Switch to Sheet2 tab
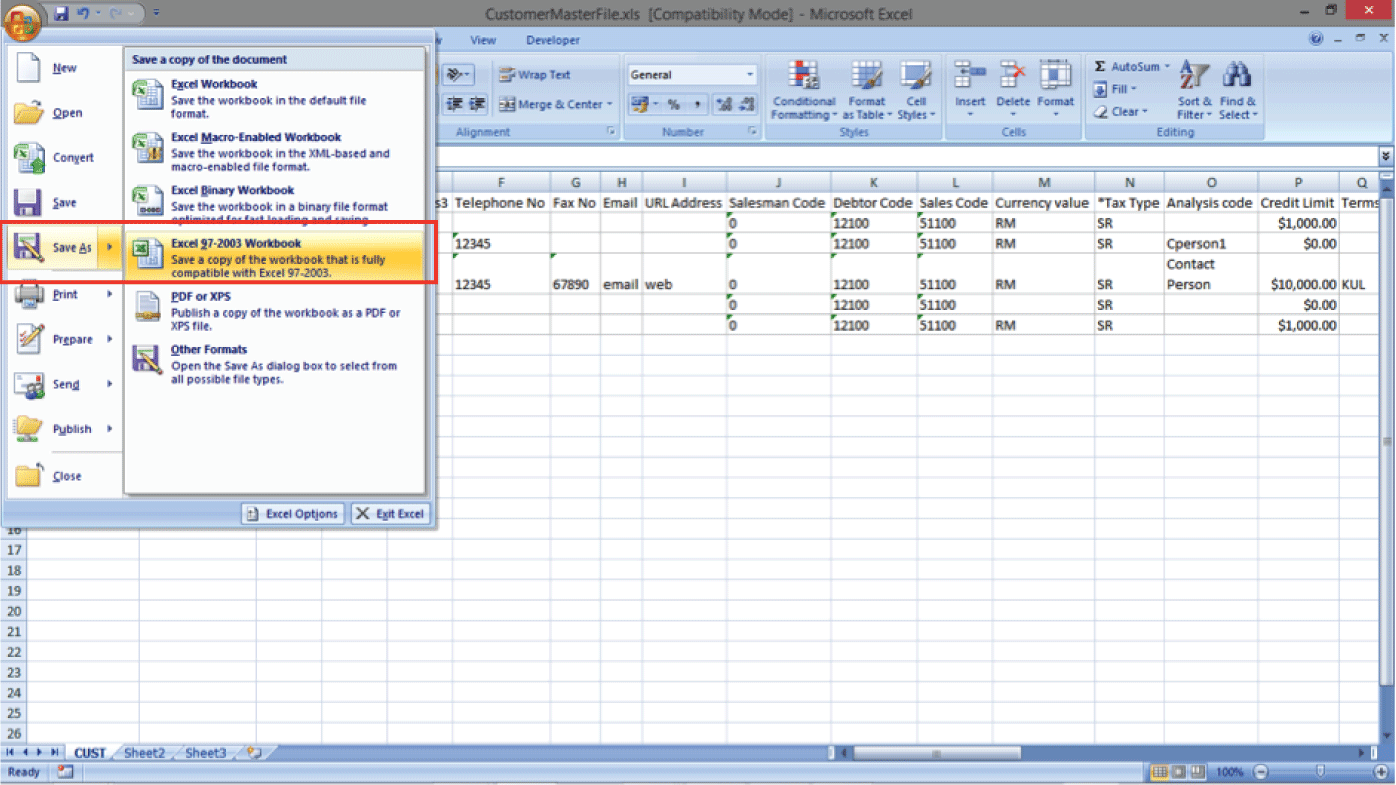Image resolution: width=1396 pixels, height=785 pixels. point(144,753)
